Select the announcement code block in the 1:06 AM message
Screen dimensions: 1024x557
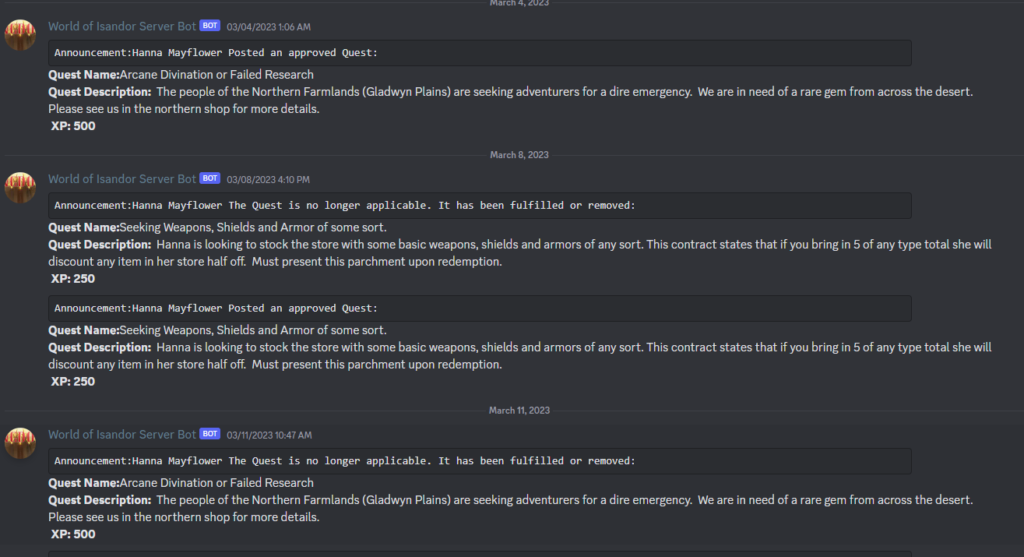(480, 53)
